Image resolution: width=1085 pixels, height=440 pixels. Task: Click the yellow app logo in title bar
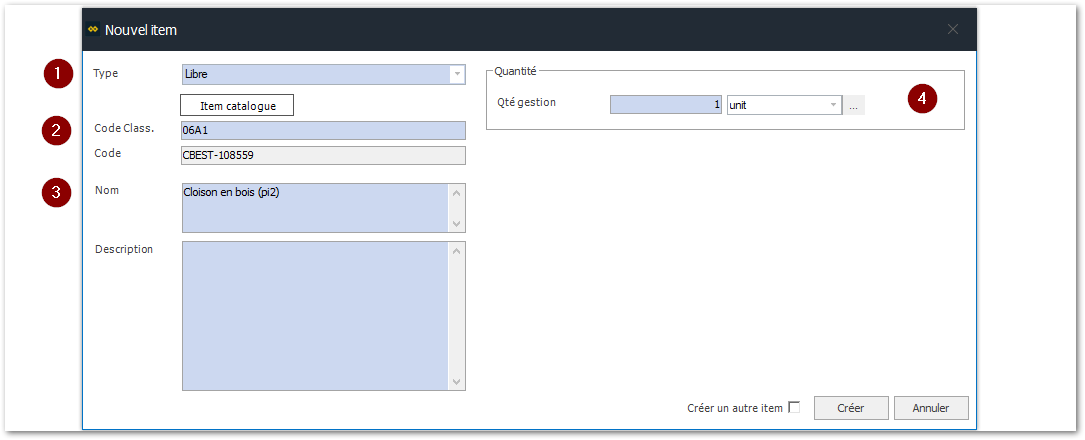(x=94, y=30)
